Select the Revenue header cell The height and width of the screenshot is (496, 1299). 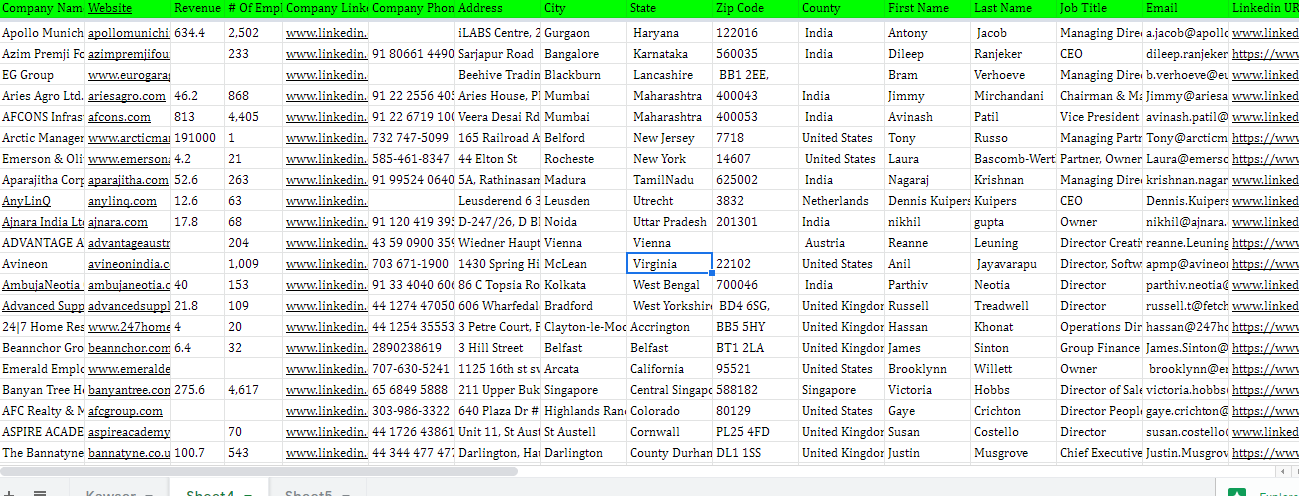click(x=197, y=8)
